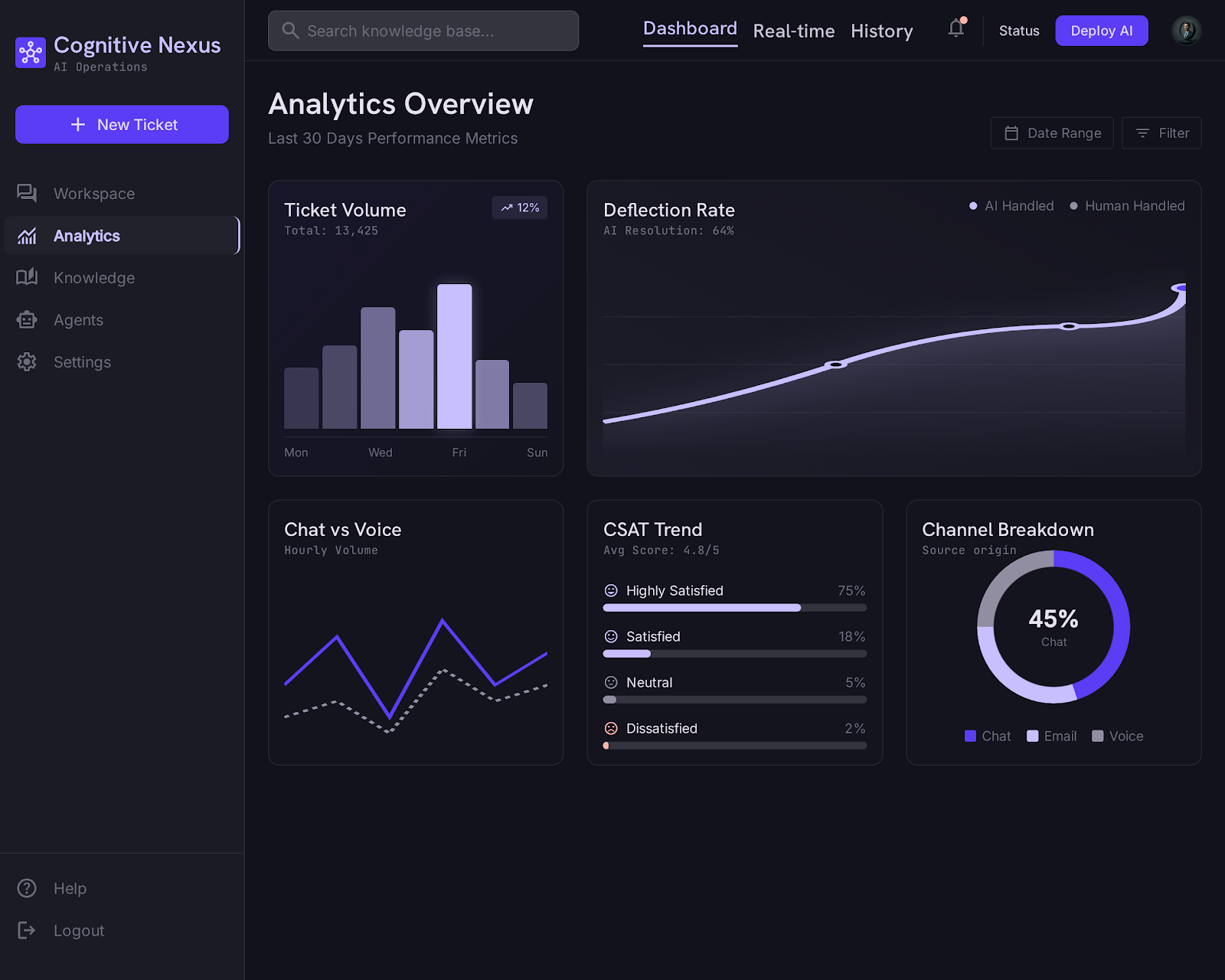Click the 12% trend-up badge
This screenshot has height=980, width=1225.
click(x=520, y=207)
